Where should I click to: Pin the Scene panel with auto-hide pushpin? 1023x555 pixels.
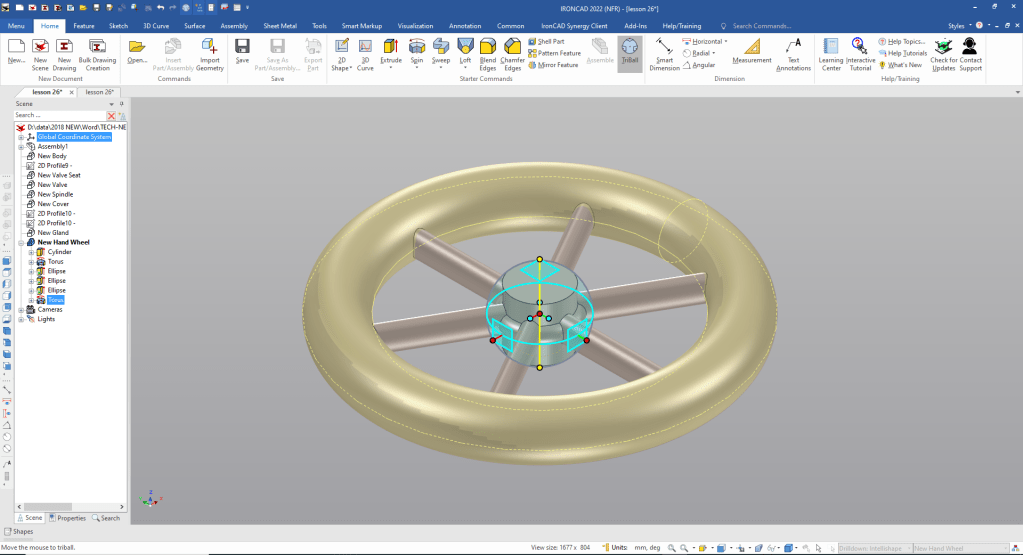click(x=121, y=103)
